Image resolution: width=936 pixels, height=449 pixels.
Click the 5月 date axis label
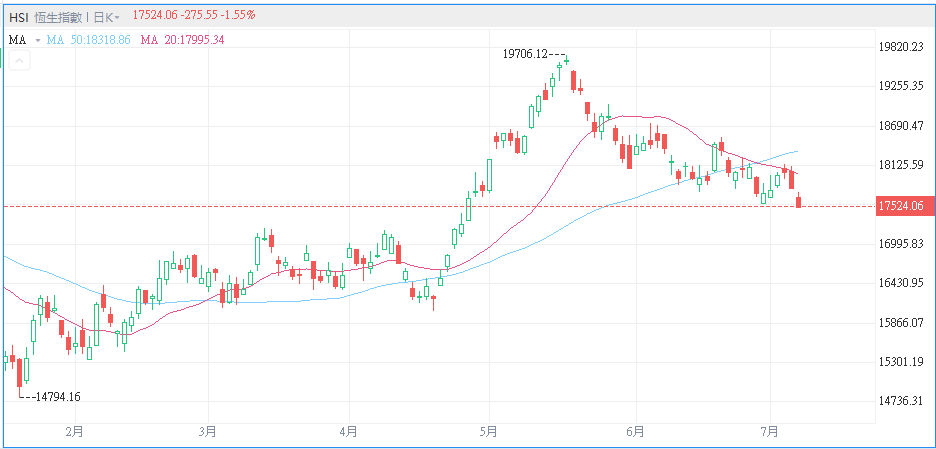[489, 430]
